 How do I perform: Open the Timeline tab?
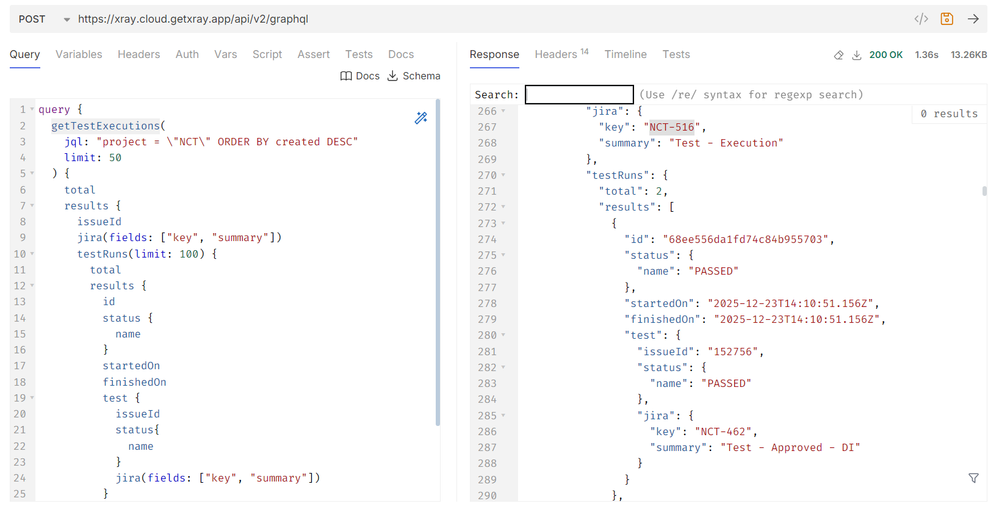tap(626, 55)
